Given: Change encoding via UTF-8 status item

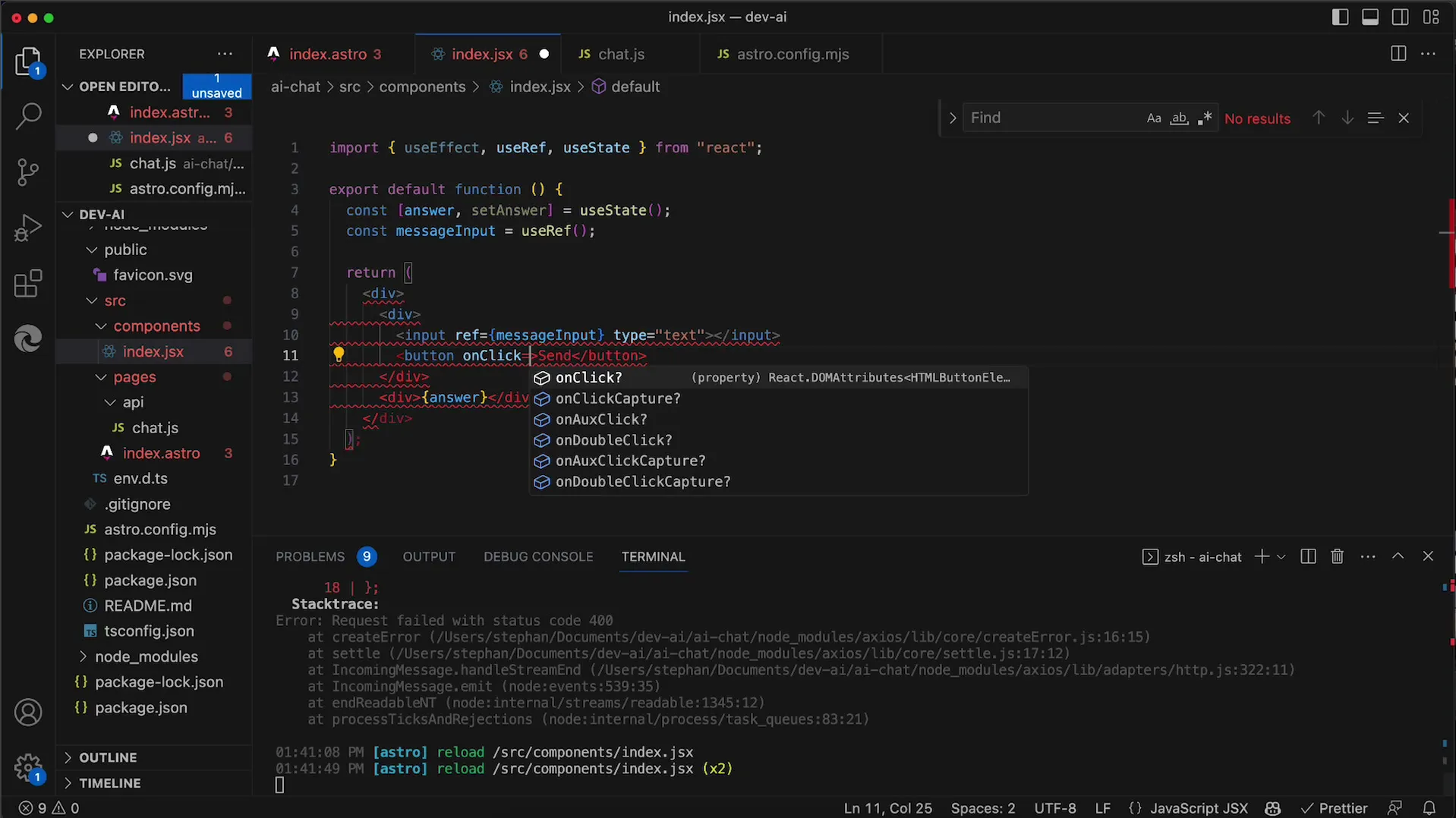Looking at the screenshot, I should (x=1054, y=808).
